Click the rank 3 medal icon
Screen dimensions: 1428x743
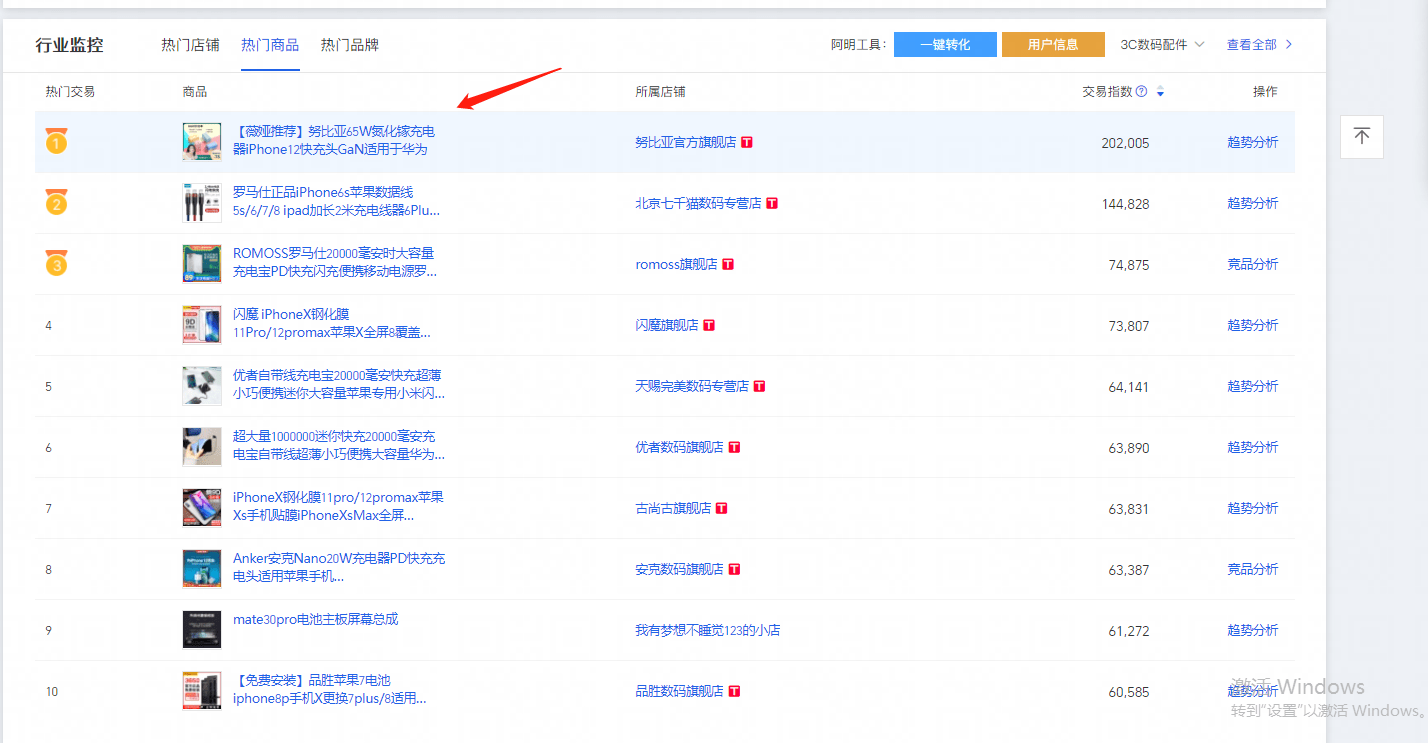pos(57,264)
